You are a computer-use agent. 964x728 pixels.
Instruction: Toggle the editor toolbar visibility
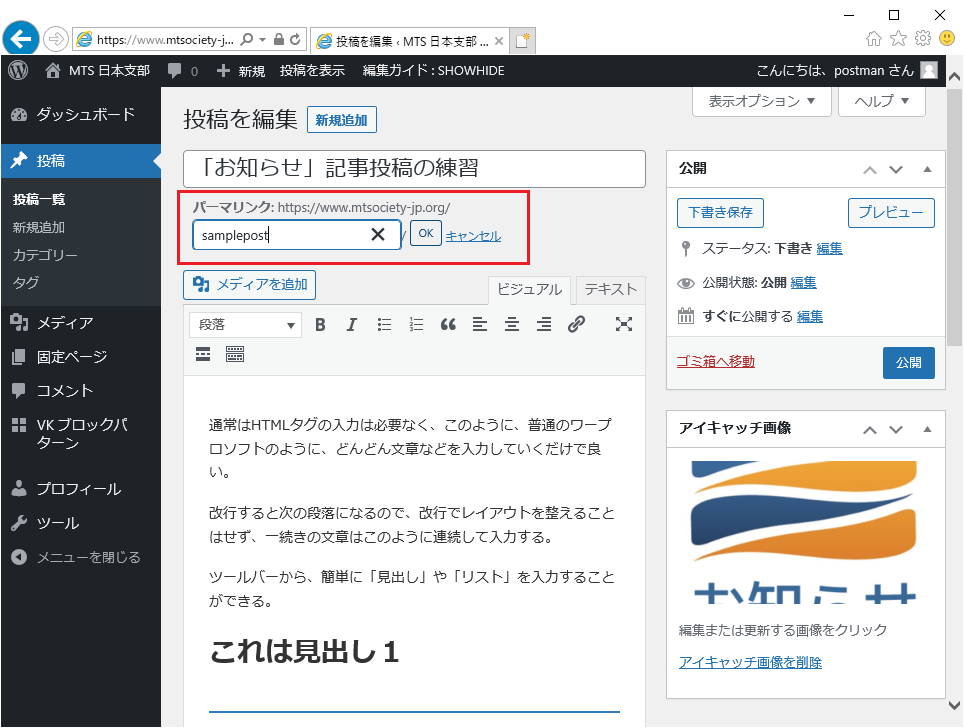click(x=235, y=354)
